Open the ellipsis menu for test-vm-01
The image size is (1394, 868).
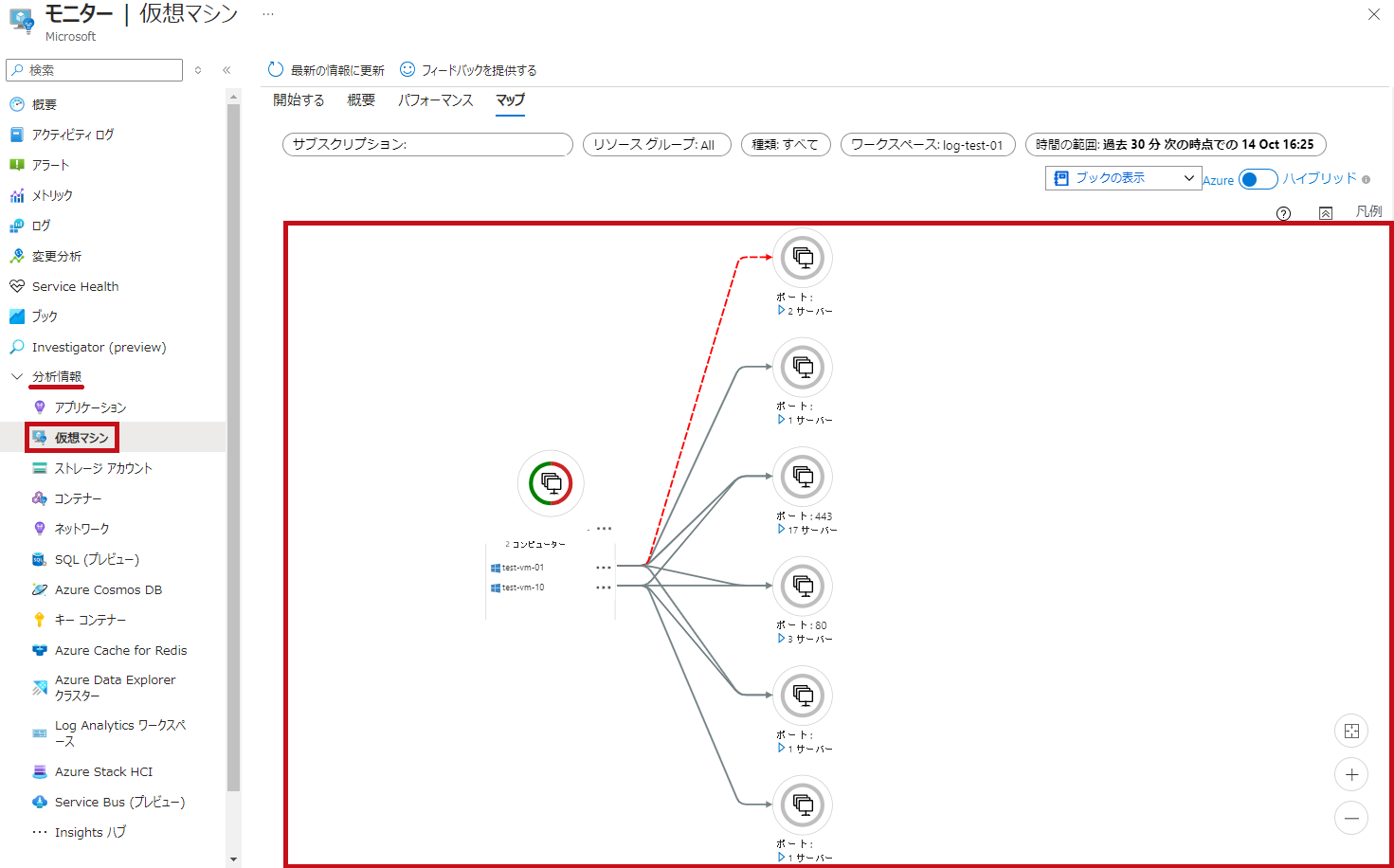[x=604, y=568]
